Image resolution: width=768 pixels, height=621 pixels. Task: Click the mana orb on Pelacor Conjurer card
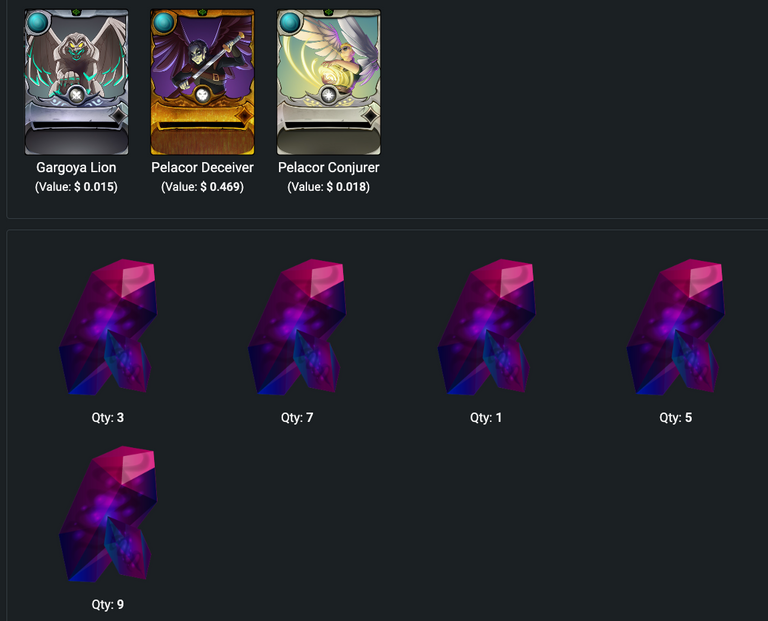point(290,22)
